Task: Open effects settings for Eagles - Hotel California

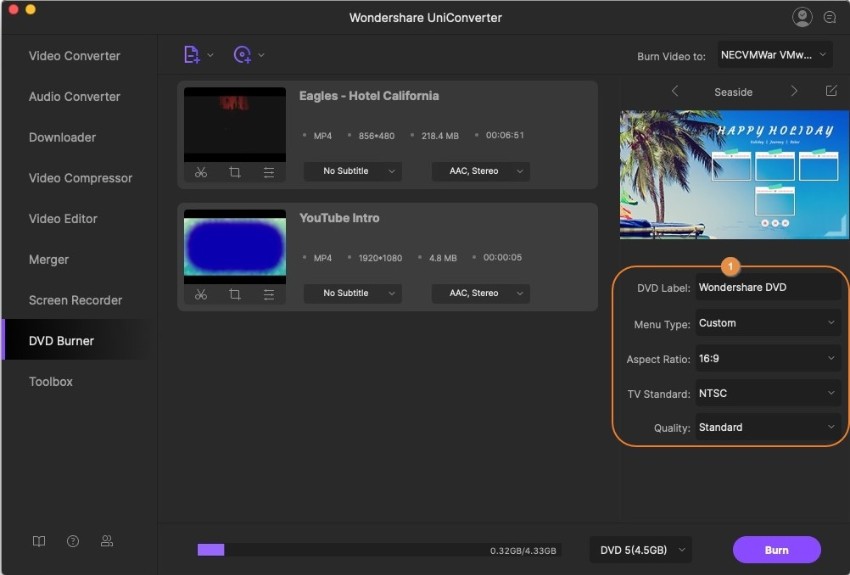Action: (x=268, y=172)
